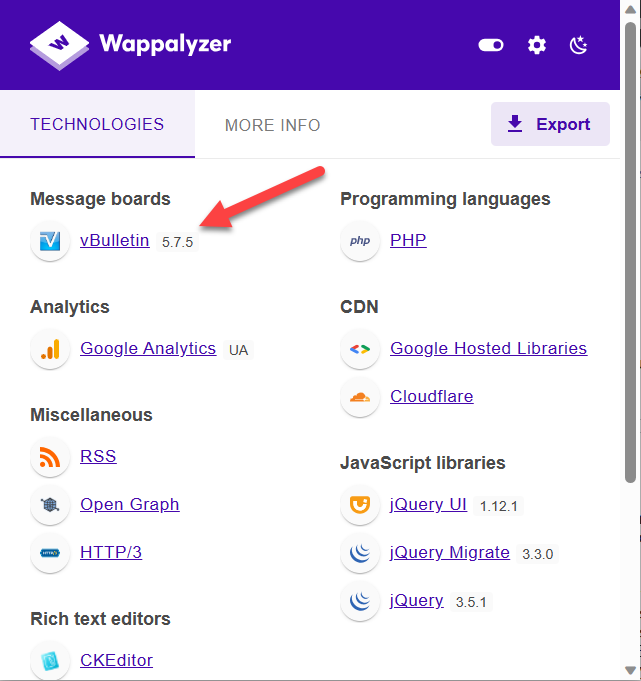Open the Google Analytics link
This screenshot has height=681, width=641.
point(148,348)
